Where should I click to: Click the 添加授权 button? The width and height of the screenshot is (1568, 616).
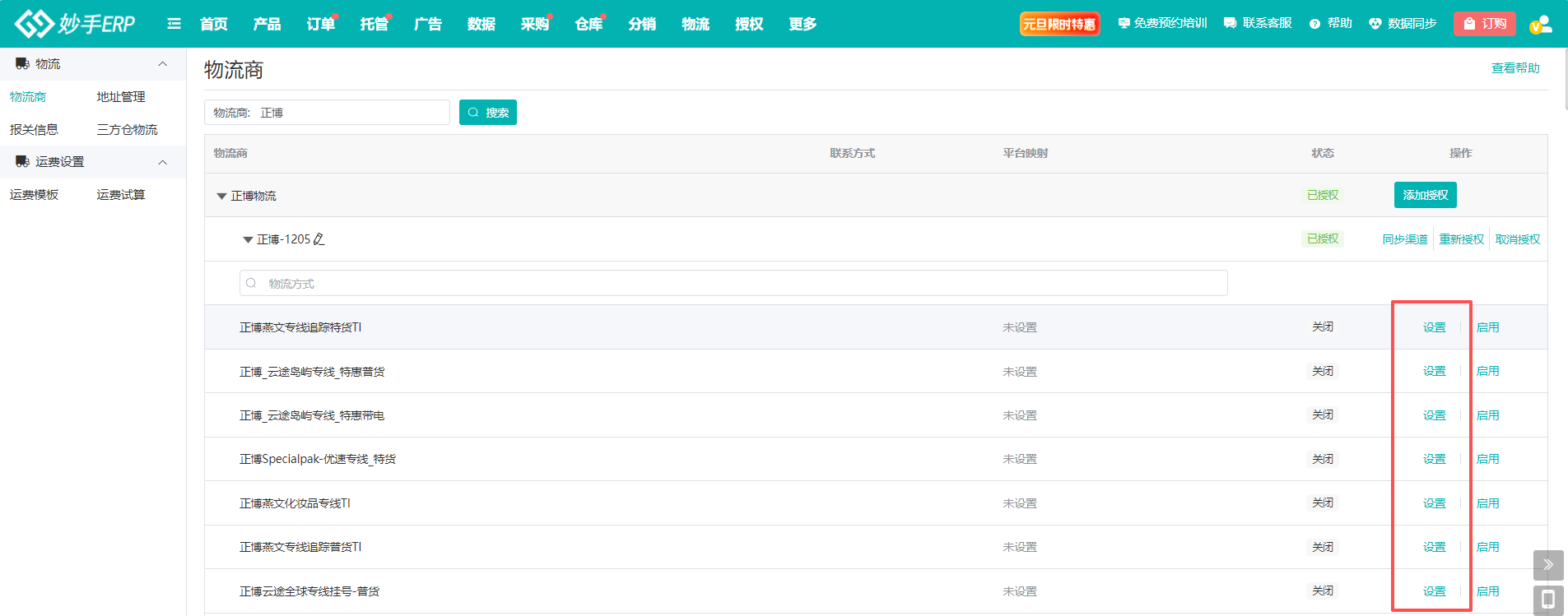coord(1425,195)
